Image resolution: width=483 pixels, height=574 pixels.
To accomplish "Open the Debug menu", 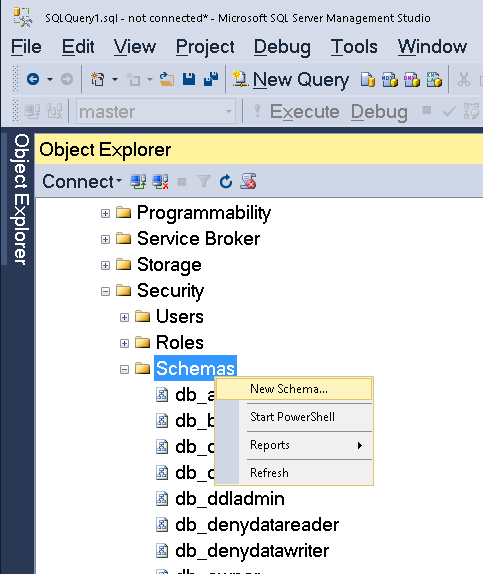I will (282, 48).
